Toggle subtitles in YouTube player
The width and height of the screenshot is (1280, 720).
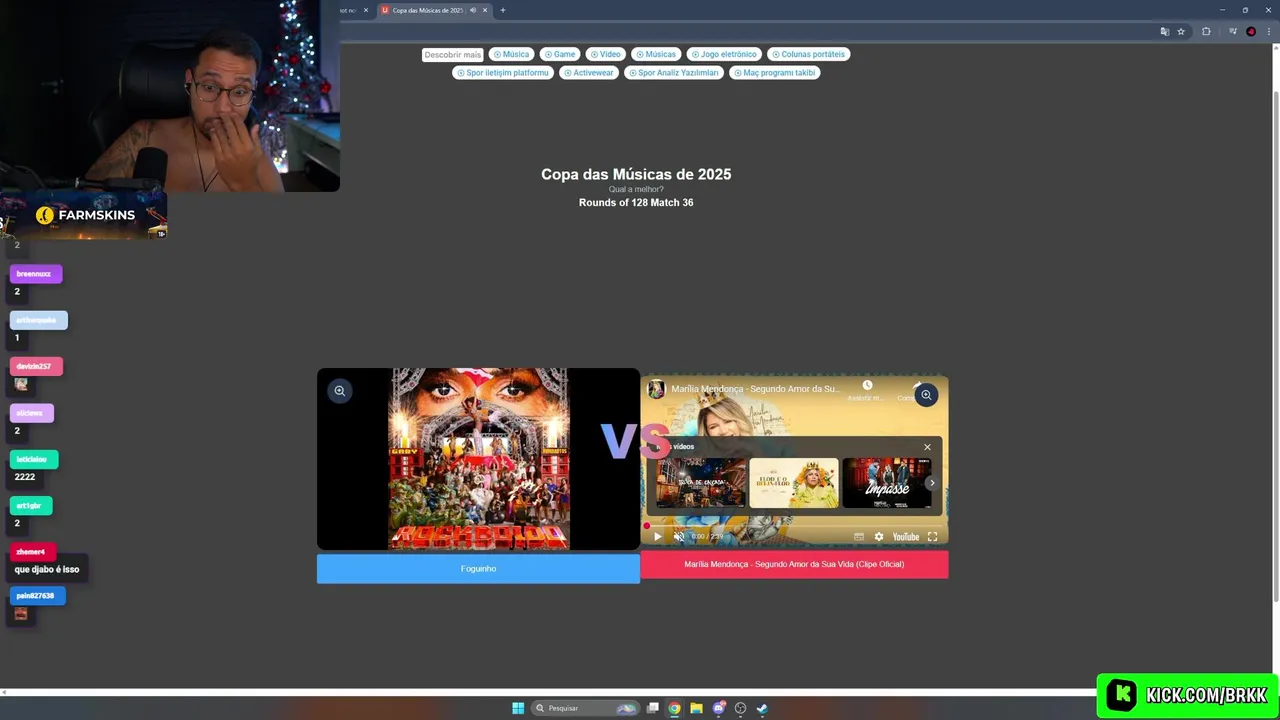859,537
